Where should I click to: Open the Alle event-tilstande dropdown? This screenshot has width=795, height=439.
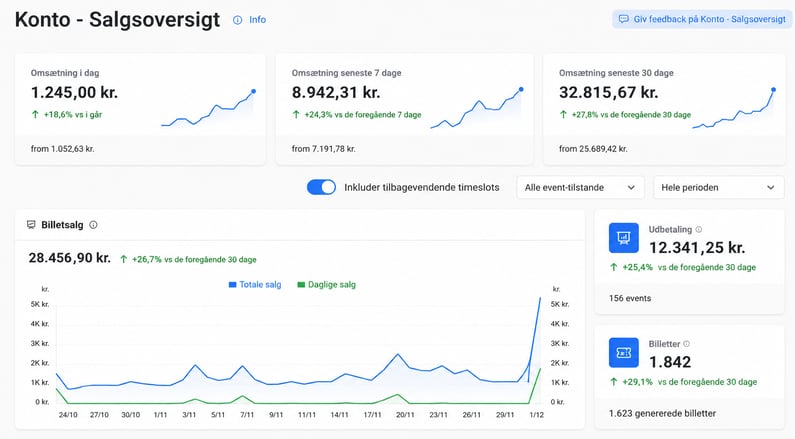[580, 188]
